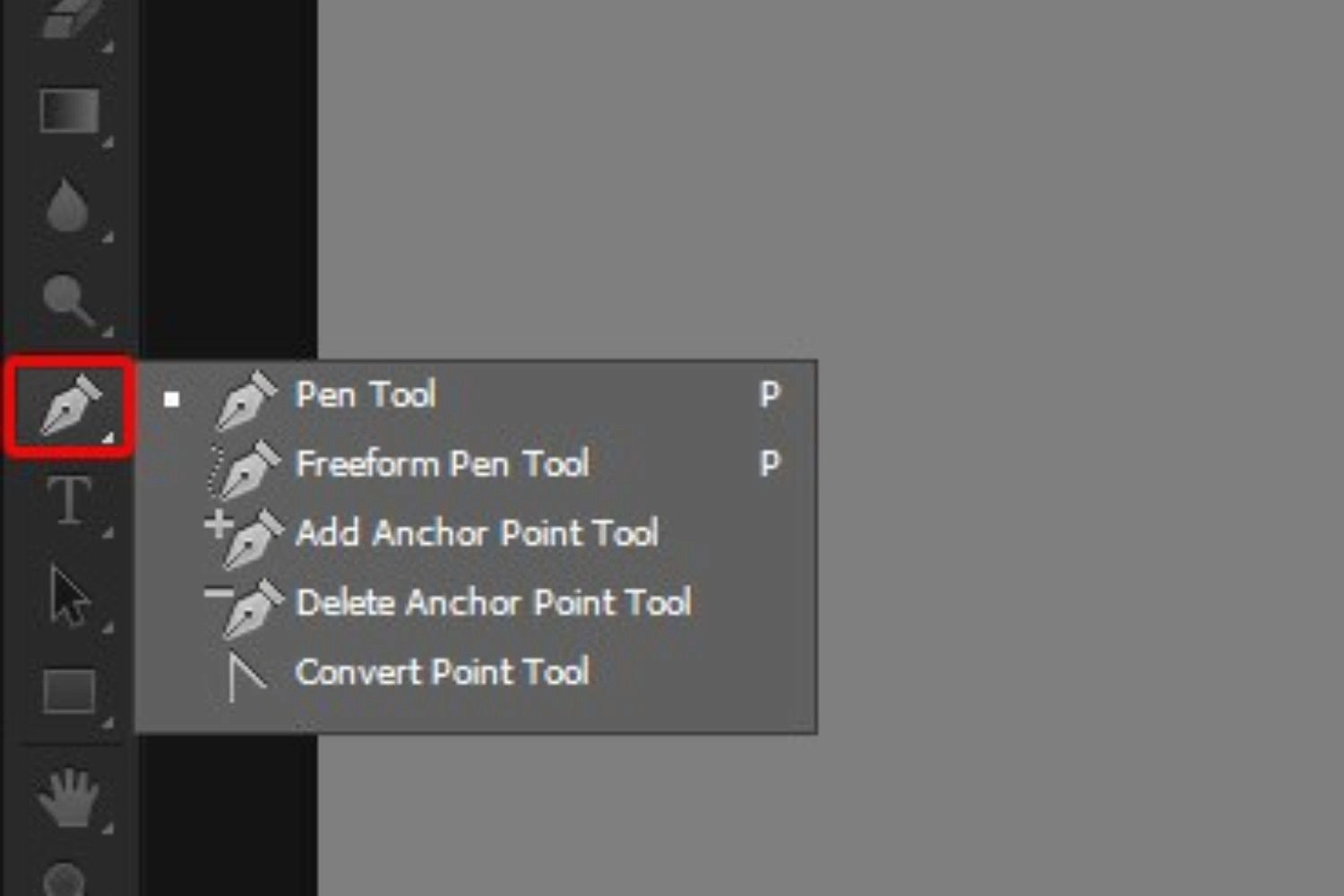Select the Hand tool
1344x896 pixels.
tap(68, 797)
